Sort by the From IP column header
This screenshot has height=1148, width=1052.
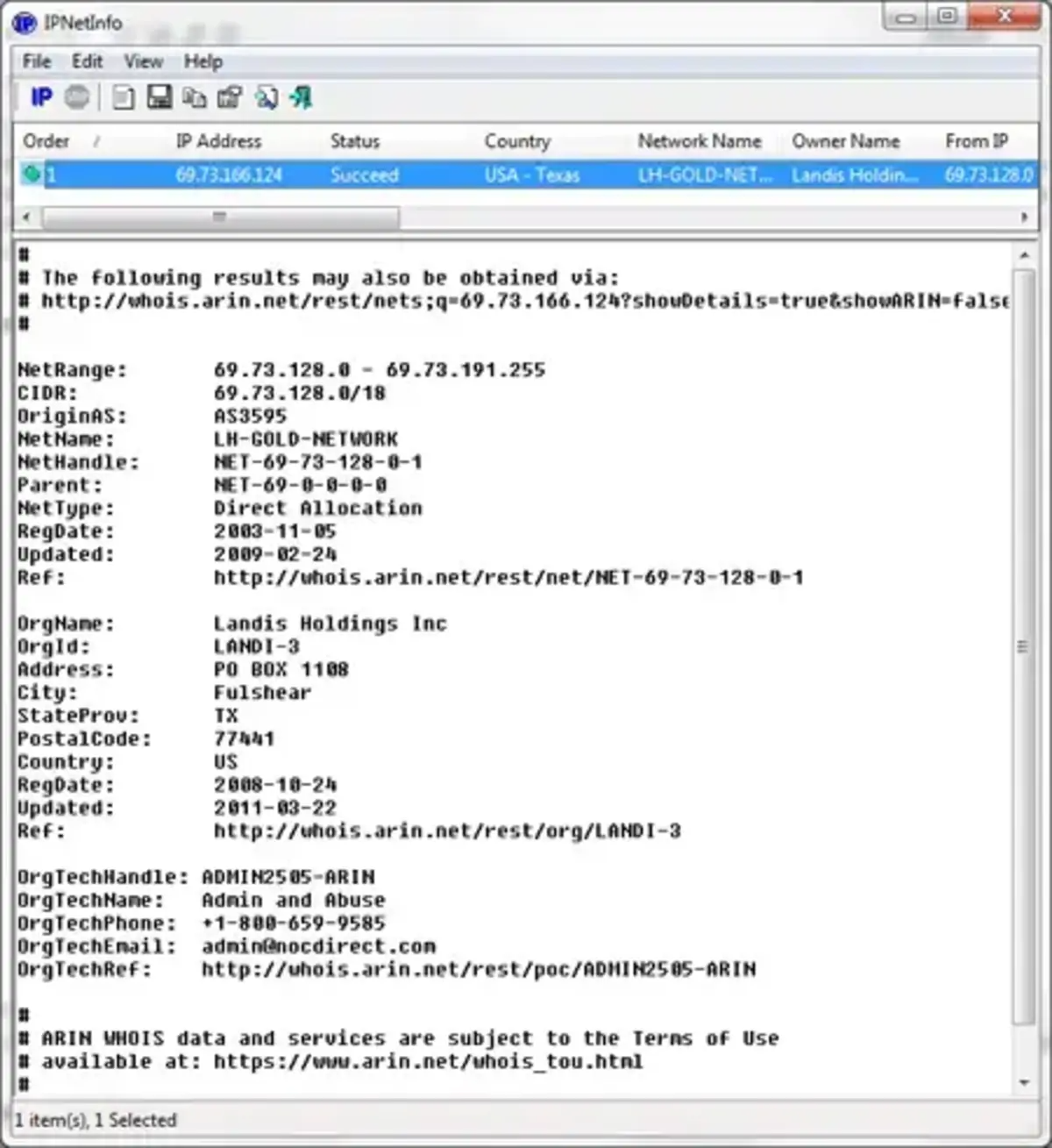pos(977,141)
